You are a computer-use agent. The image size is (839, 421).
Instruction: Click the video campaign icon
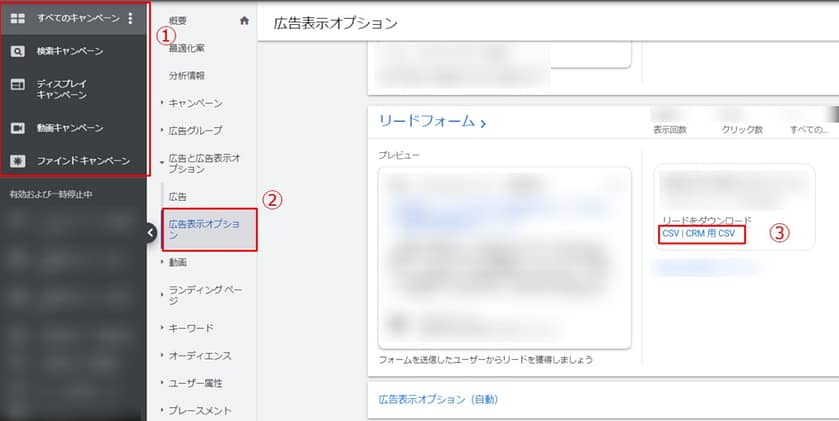(18, 128)
